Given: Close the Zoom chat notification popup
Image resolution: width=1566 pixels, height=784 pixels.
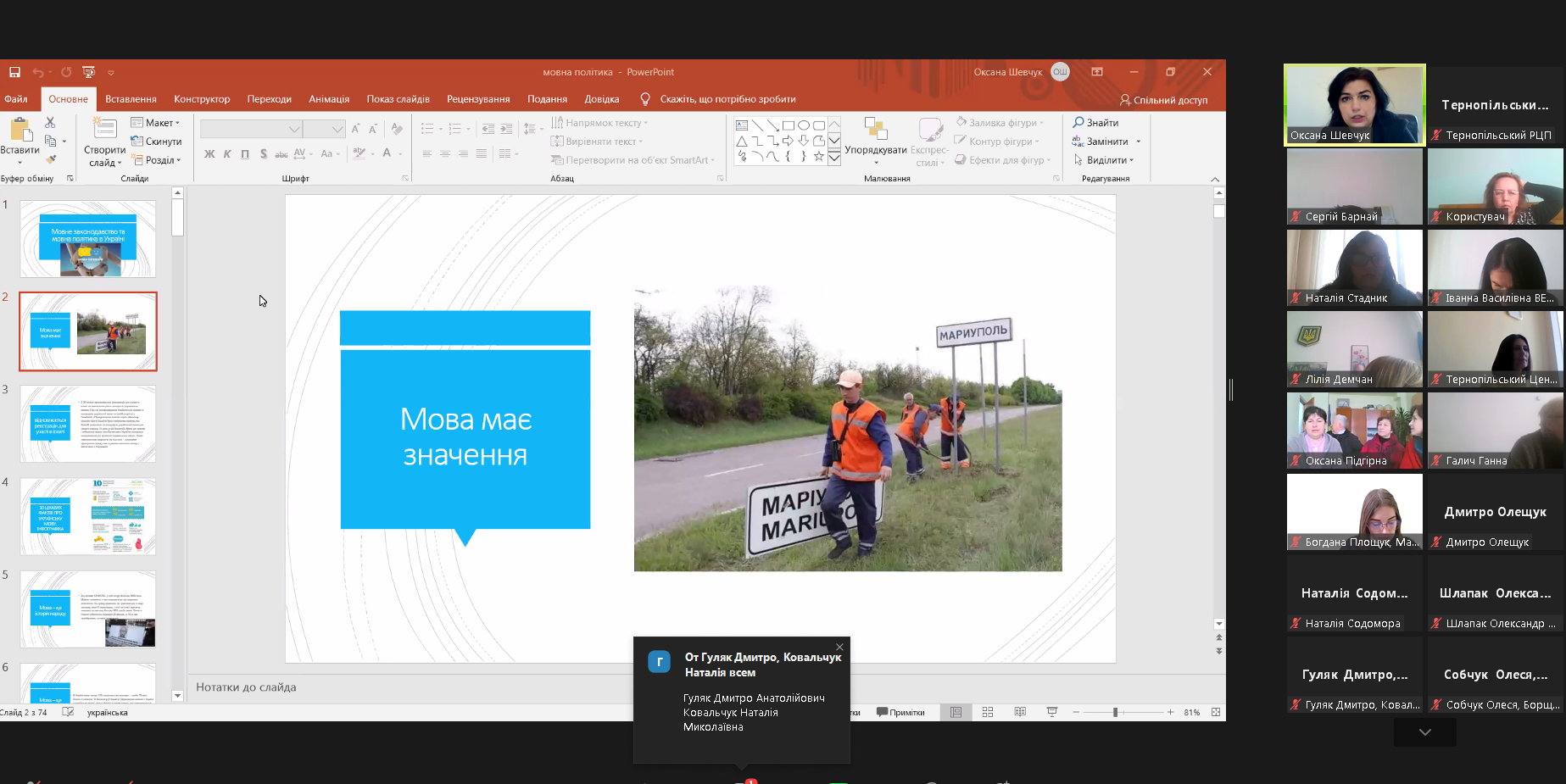Looking at the screenshot, I should (x=839, y=647).
